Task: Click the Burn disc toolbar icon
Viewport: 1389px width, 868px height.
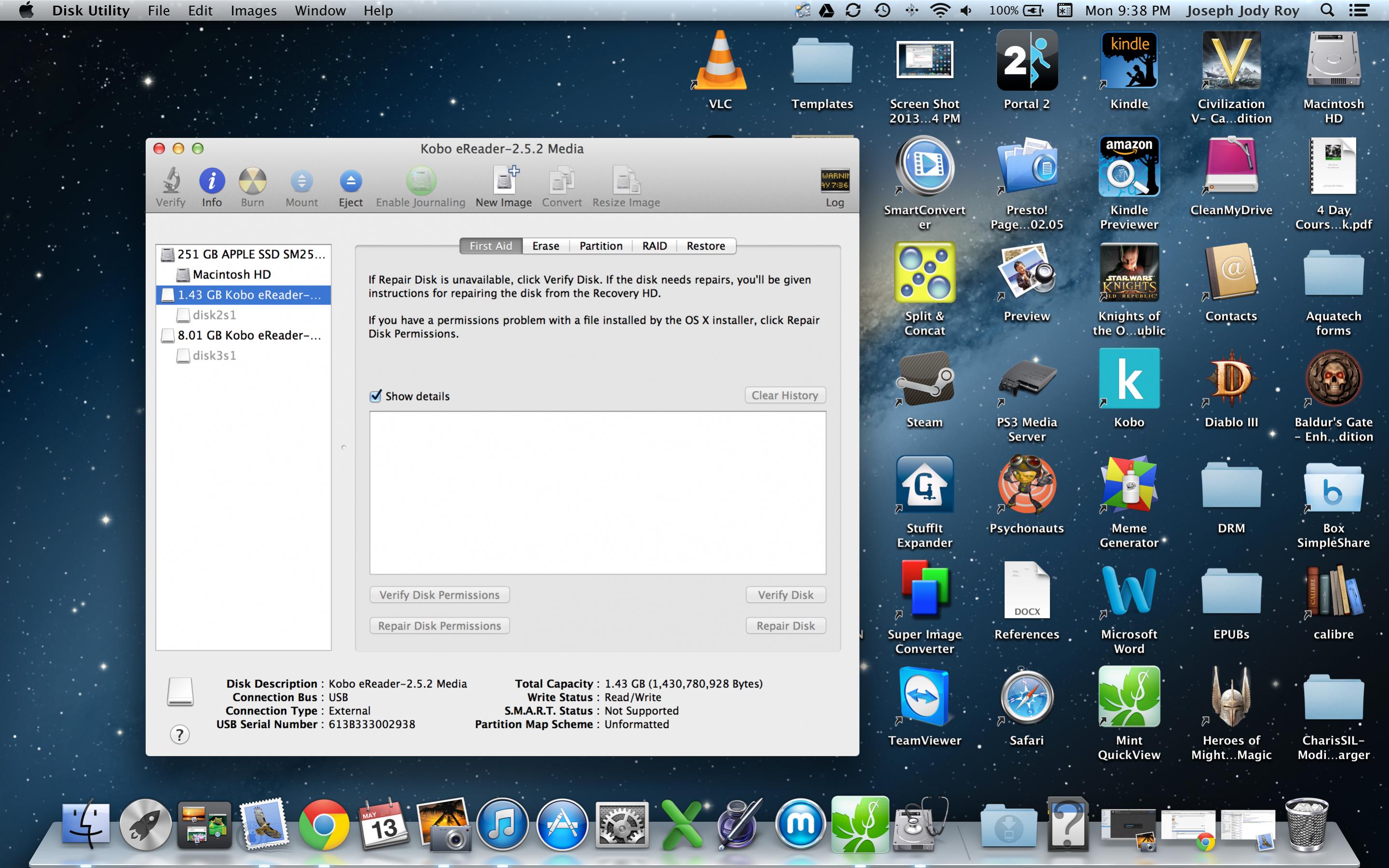Action: pos(252,181)
